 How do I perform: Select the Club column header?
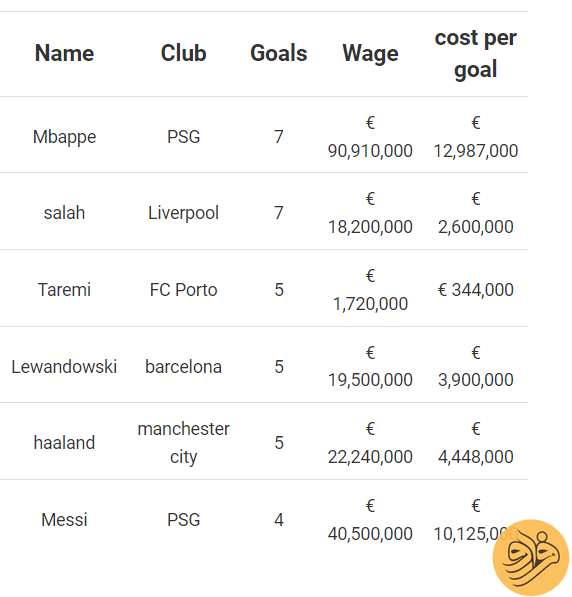(x=184, y=53)
